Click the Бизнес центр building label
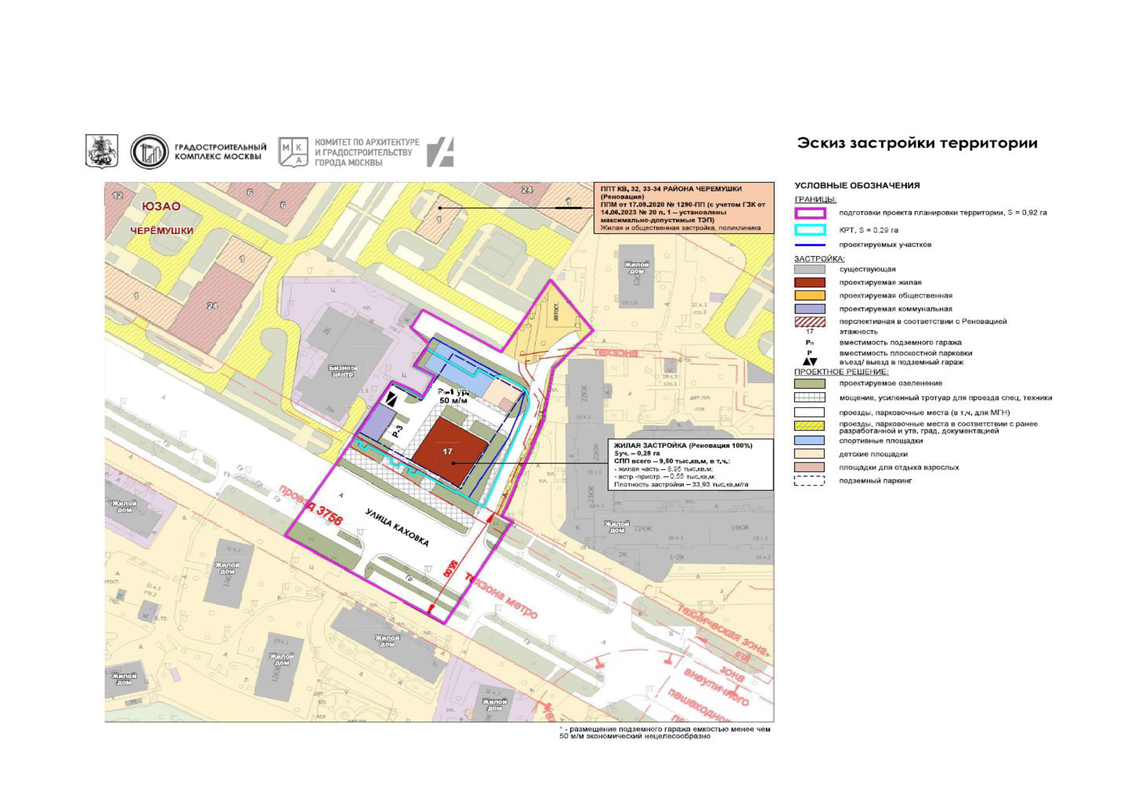The image size is (1131, 800). [343, 371]
